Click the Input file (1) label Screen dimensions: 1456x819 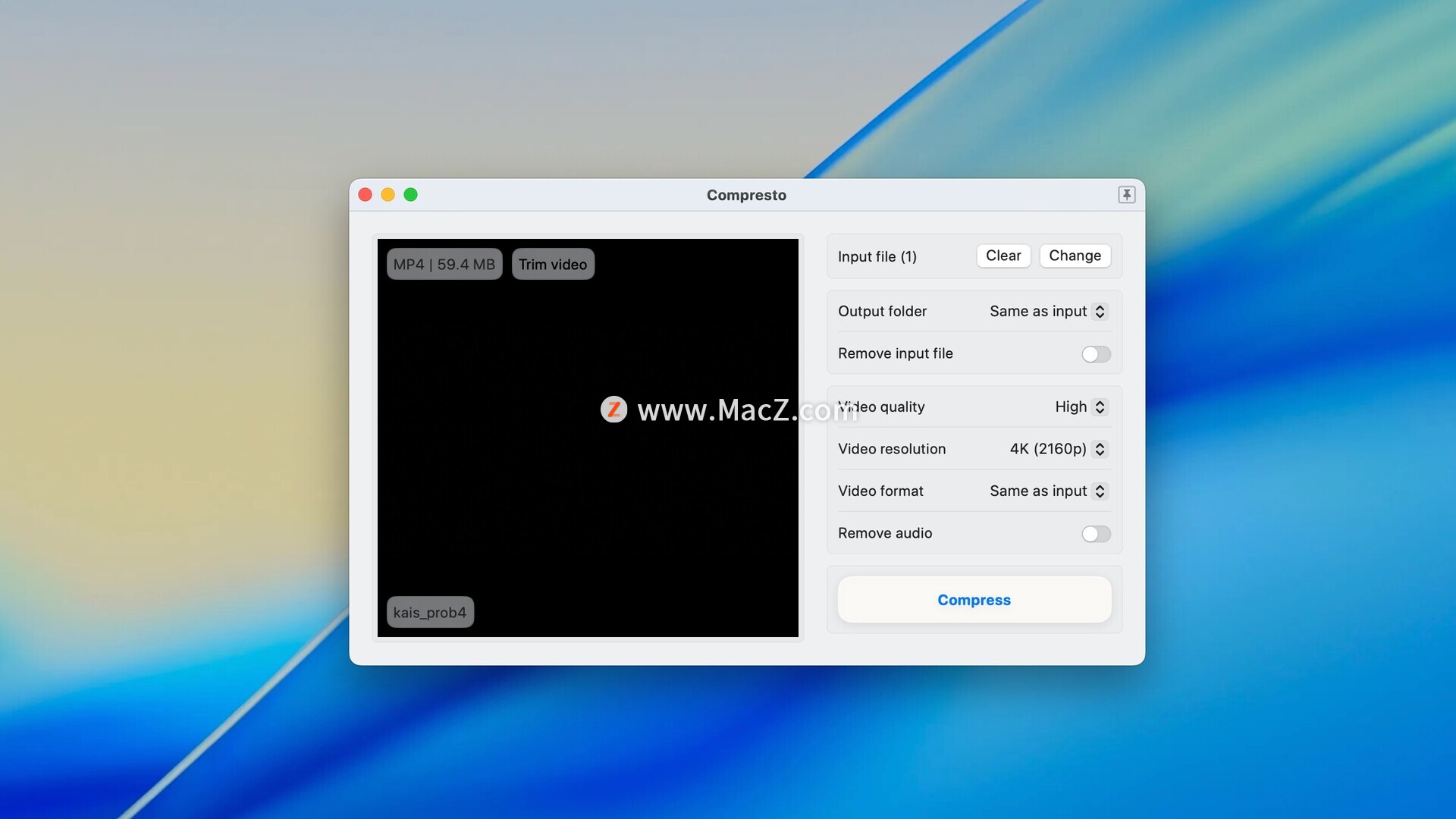[x=877, y=257]
